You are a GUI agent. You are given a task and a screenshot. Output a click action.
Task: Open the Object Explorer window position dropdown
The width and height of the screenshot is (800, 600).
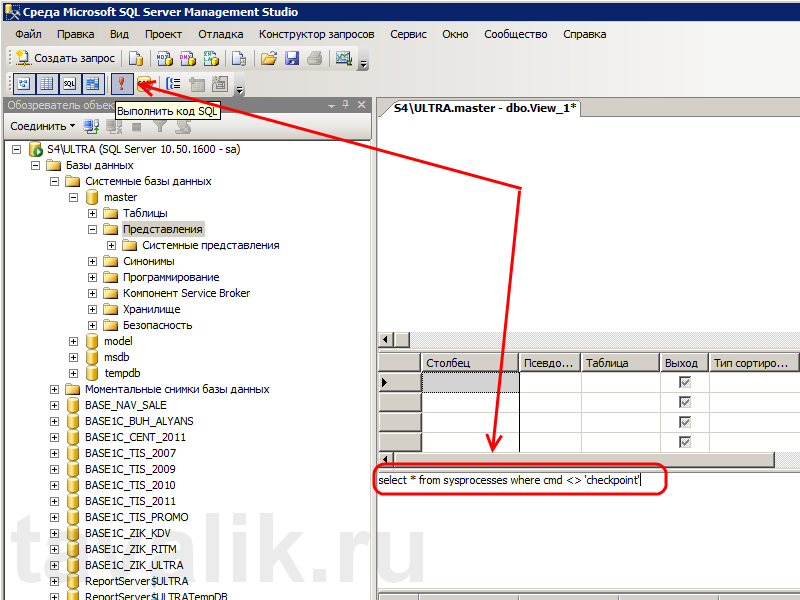(x=332, y=105)
